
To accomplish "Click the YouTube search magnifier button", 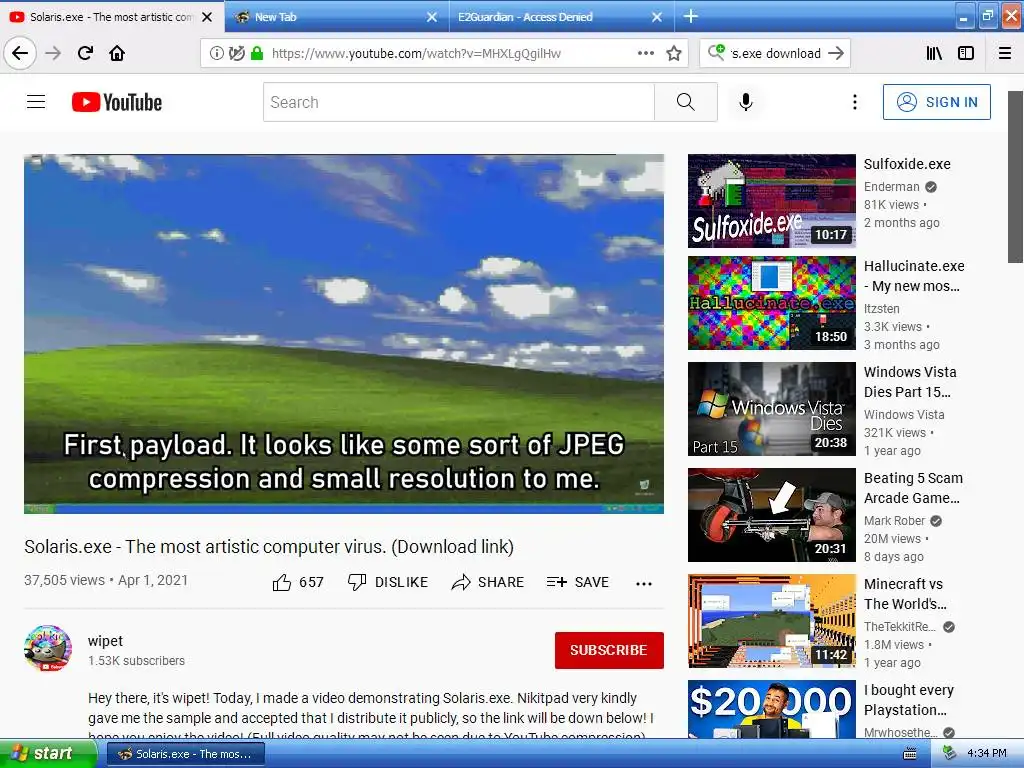I will point(686,102).
